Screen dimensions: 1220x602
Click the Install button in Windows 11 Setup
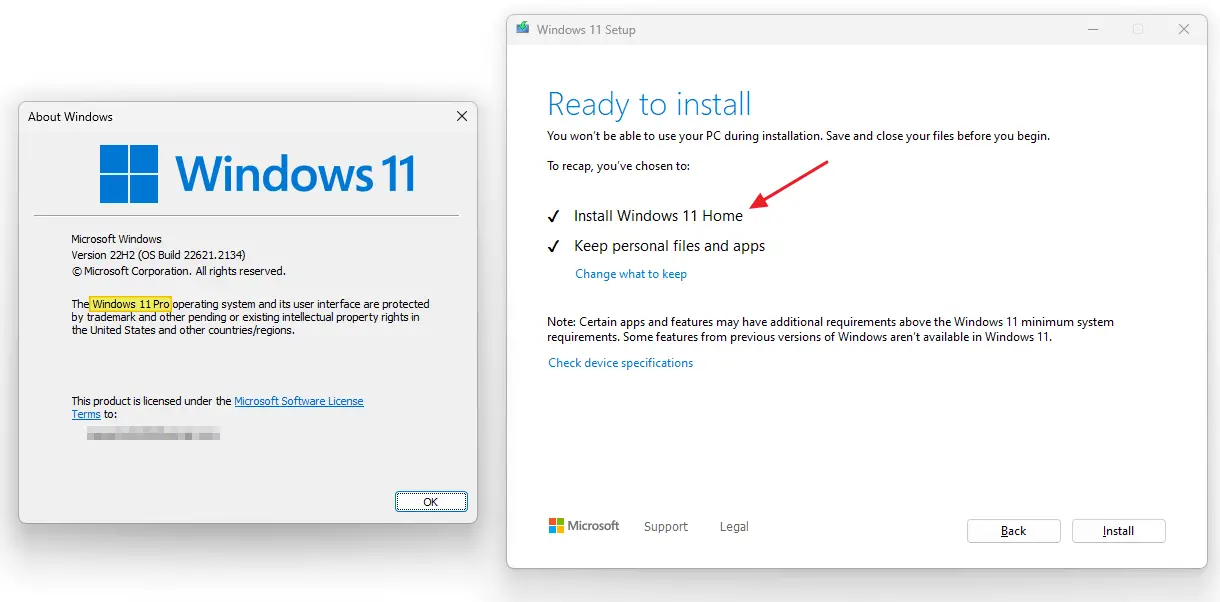pyautogui.click(x=1118, y=531)
